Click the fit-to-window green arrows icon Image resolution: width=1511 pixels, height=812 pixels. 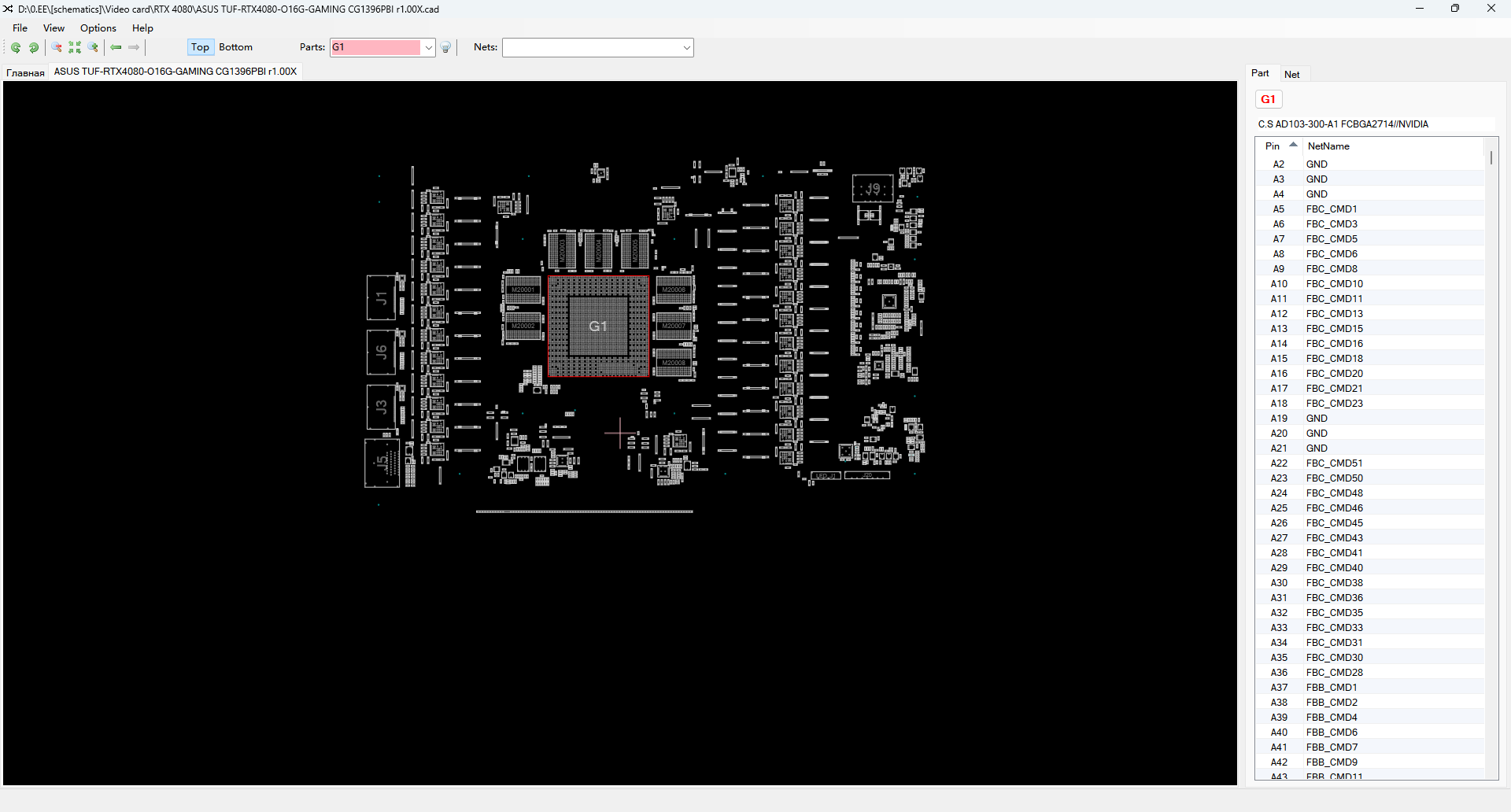(75, 48)
